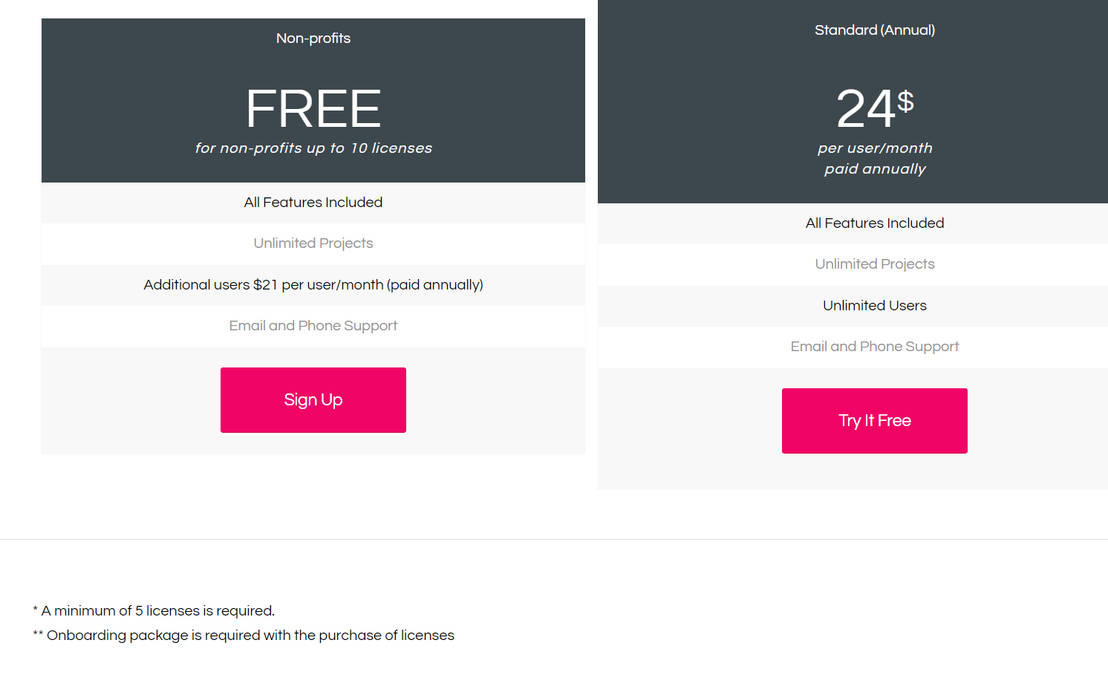Select 'Unlimited Projects' in Standard card
This screenshot has width=1108, height=677.
(874, 264)
